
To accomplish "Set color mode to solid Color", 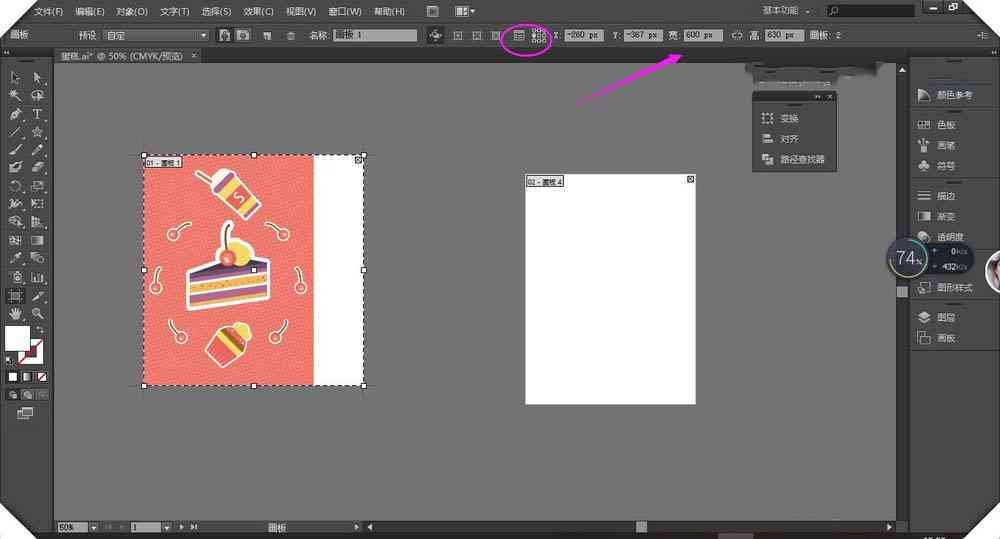I will point(13,377).
